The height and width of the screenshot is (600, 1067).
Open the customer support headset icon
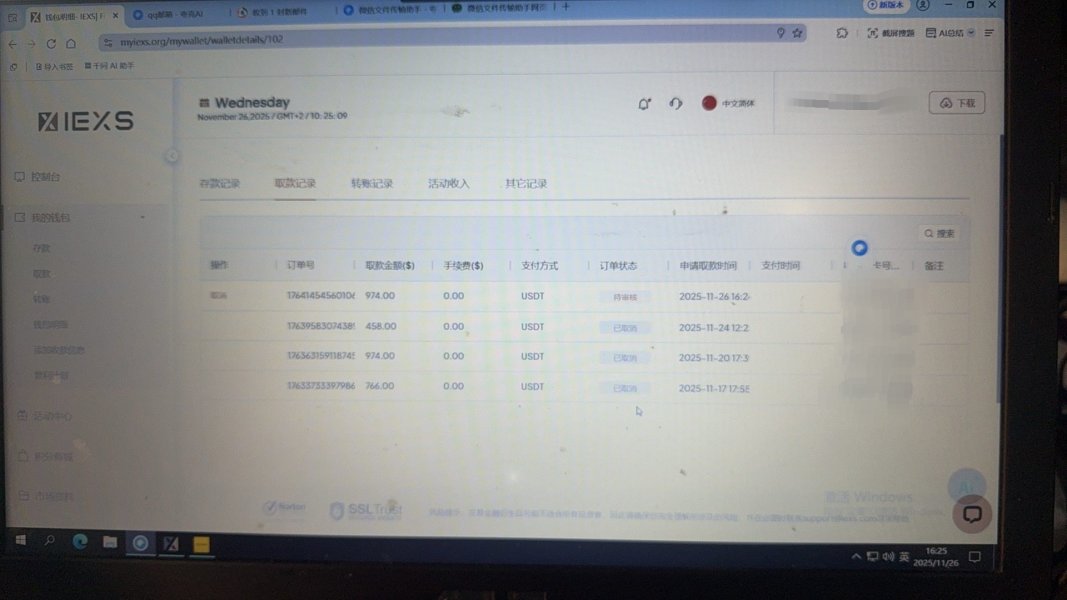coord(675,103)
